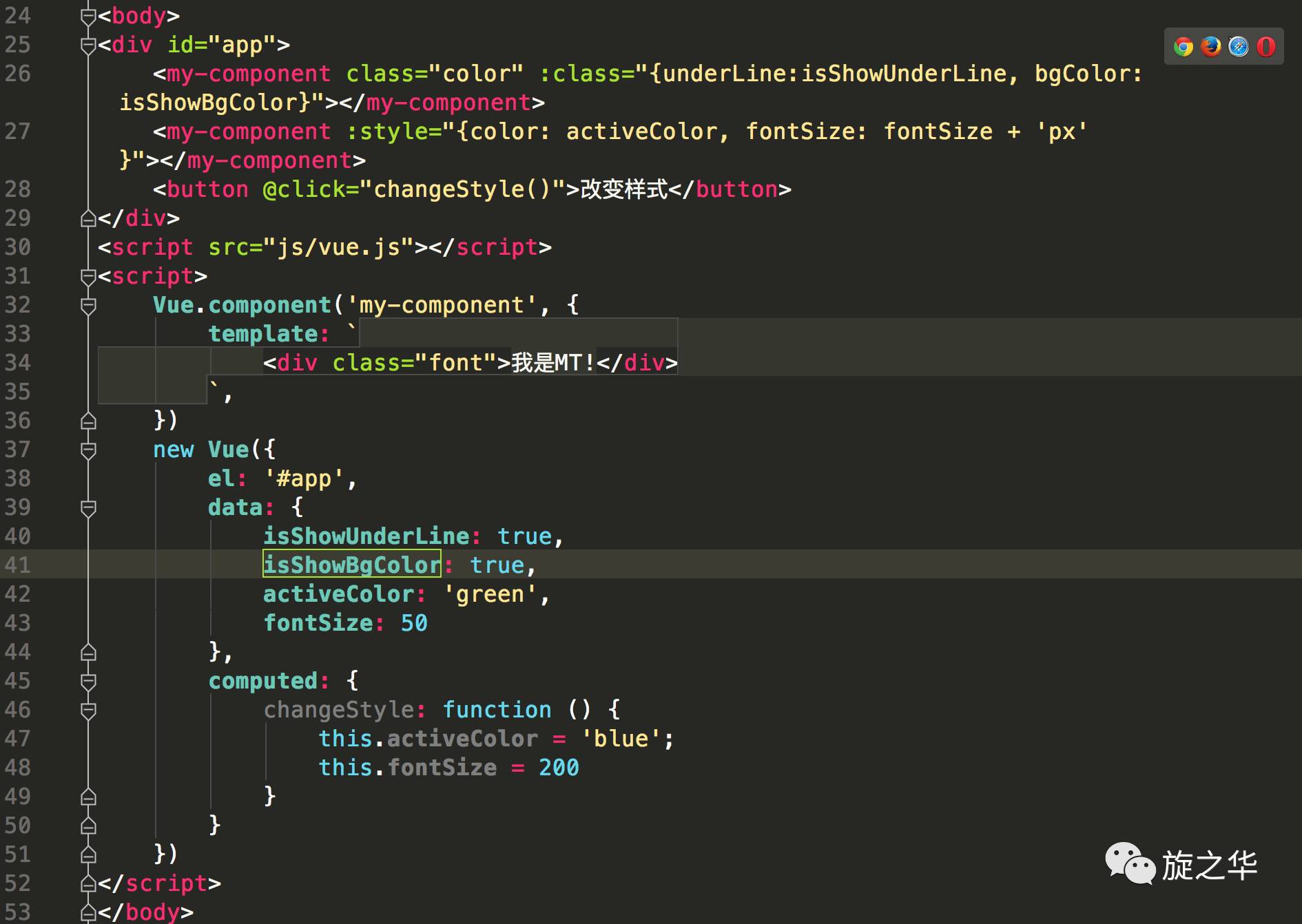Open preview in Chrome browser icon
Screen dimensions: 1302x924
pos(1184,47)
